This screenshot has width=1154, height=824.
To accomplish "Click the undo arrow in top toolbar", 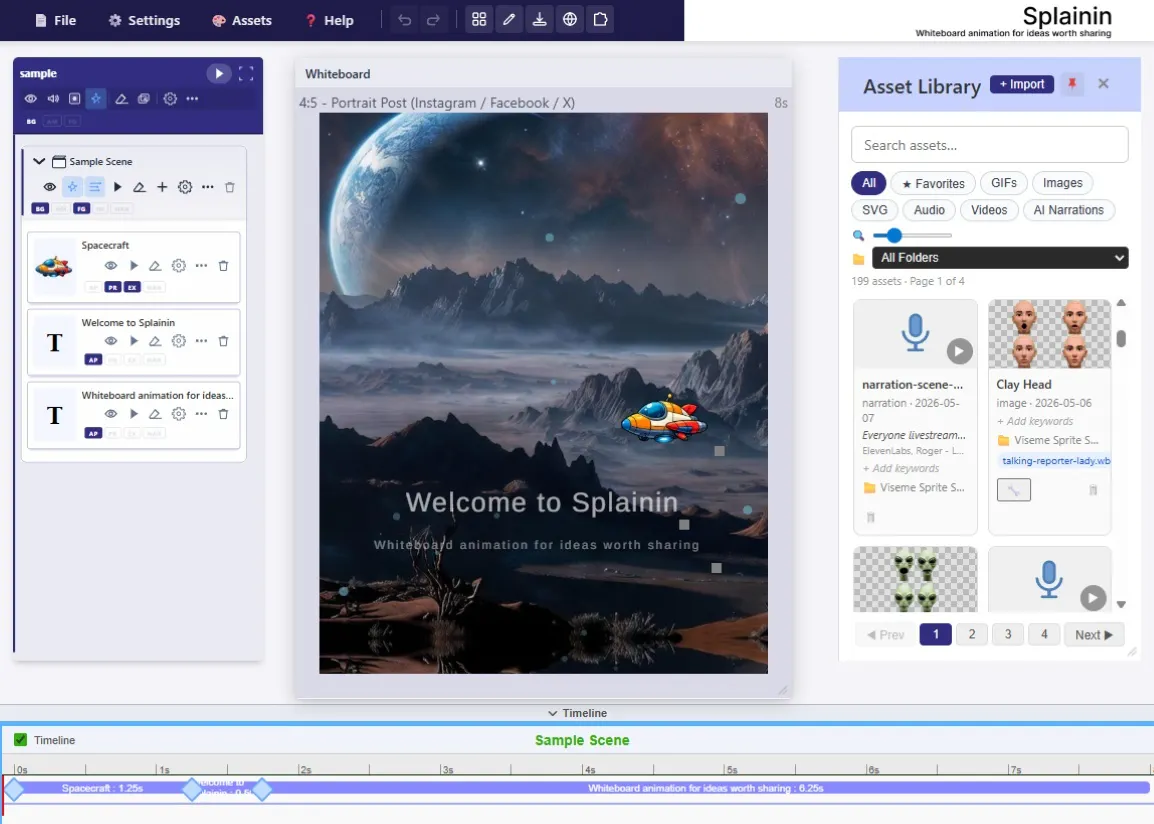I will [x=405, y=20].
